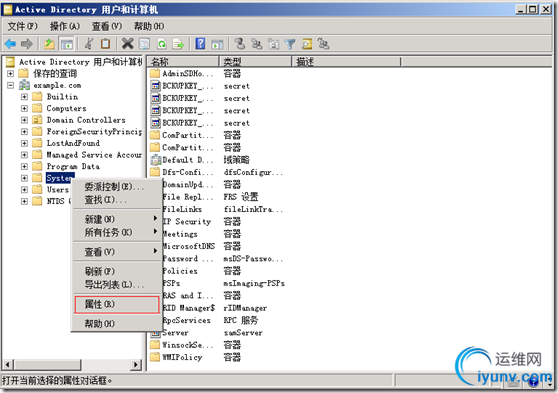Click the root Active Directory tree icon
The image size is (558, 393).
click(10, 62)
